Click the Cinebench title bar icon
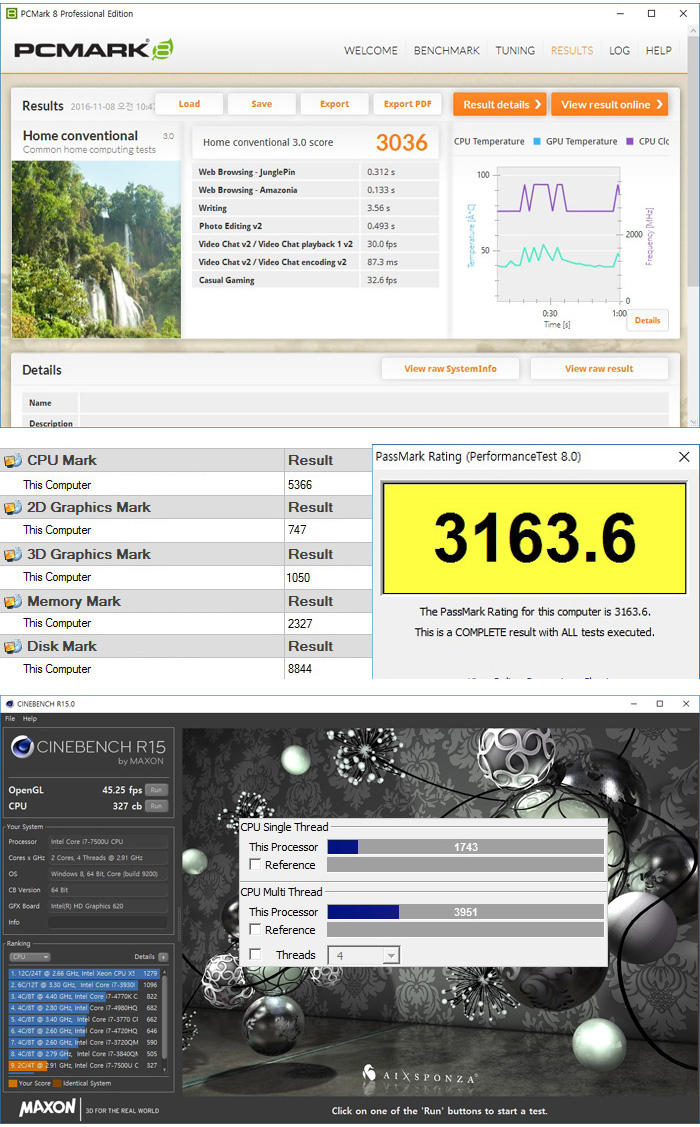The width and height of the screenshot is (700, 1127). (10, 704)
